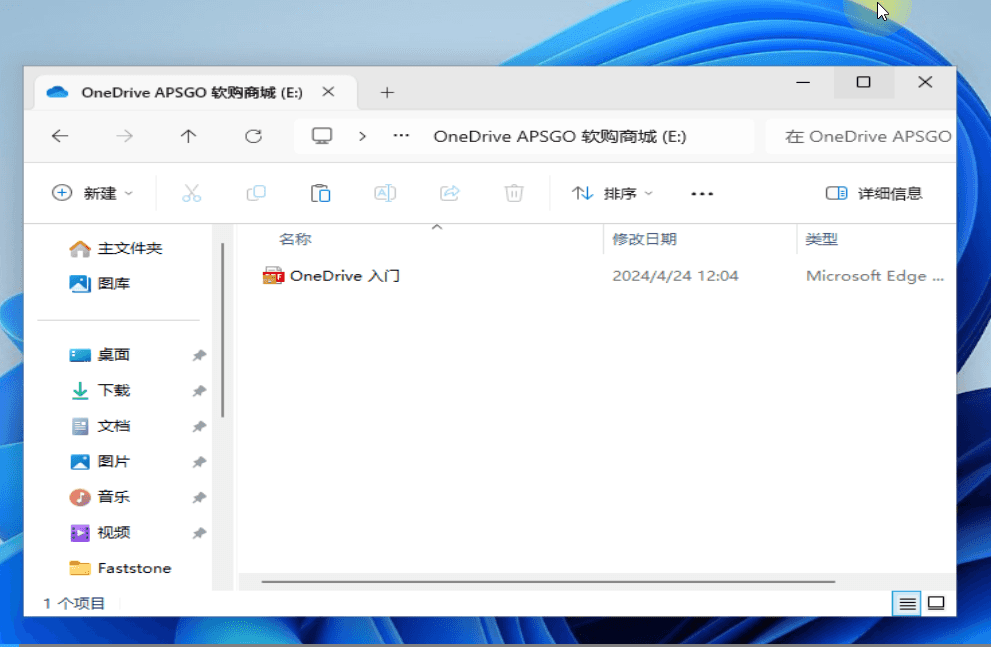Open 主文件夹 in the sidebar
The width and height of the screenshot is (991, 647).
116,249
